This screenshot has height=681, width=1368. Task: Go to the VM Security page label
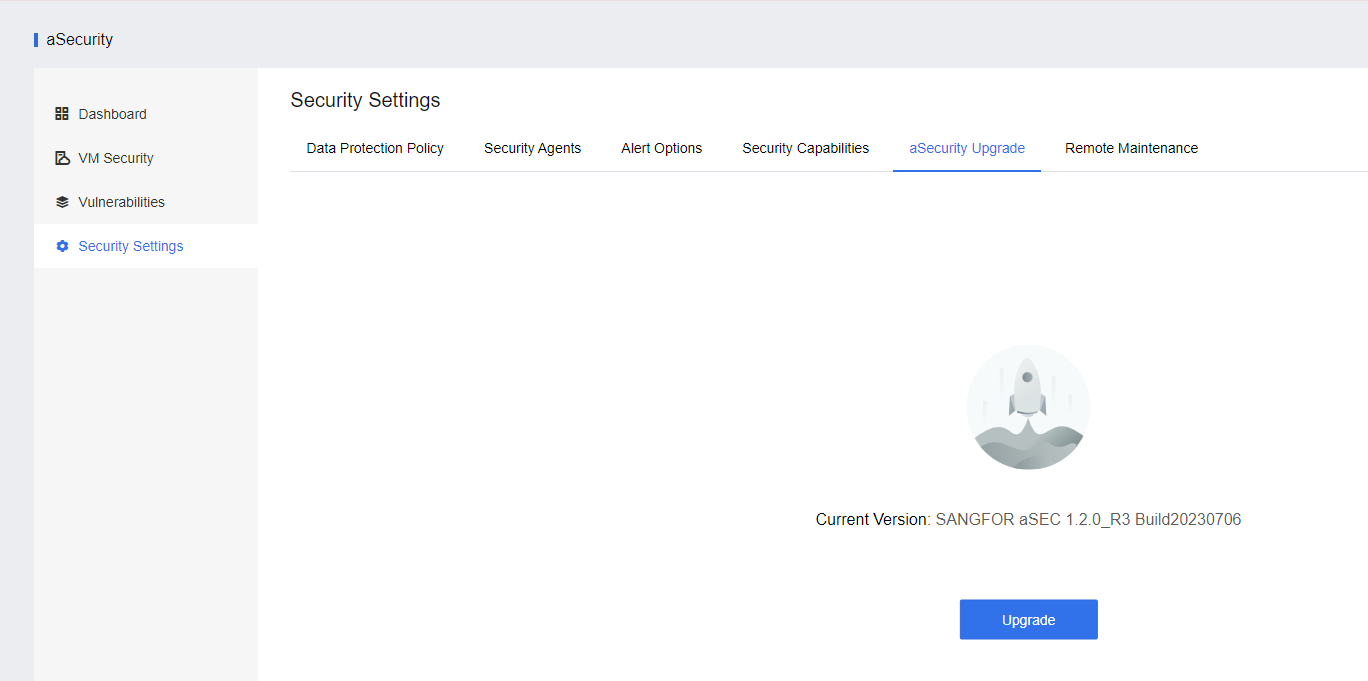click(x=116, y=158)
